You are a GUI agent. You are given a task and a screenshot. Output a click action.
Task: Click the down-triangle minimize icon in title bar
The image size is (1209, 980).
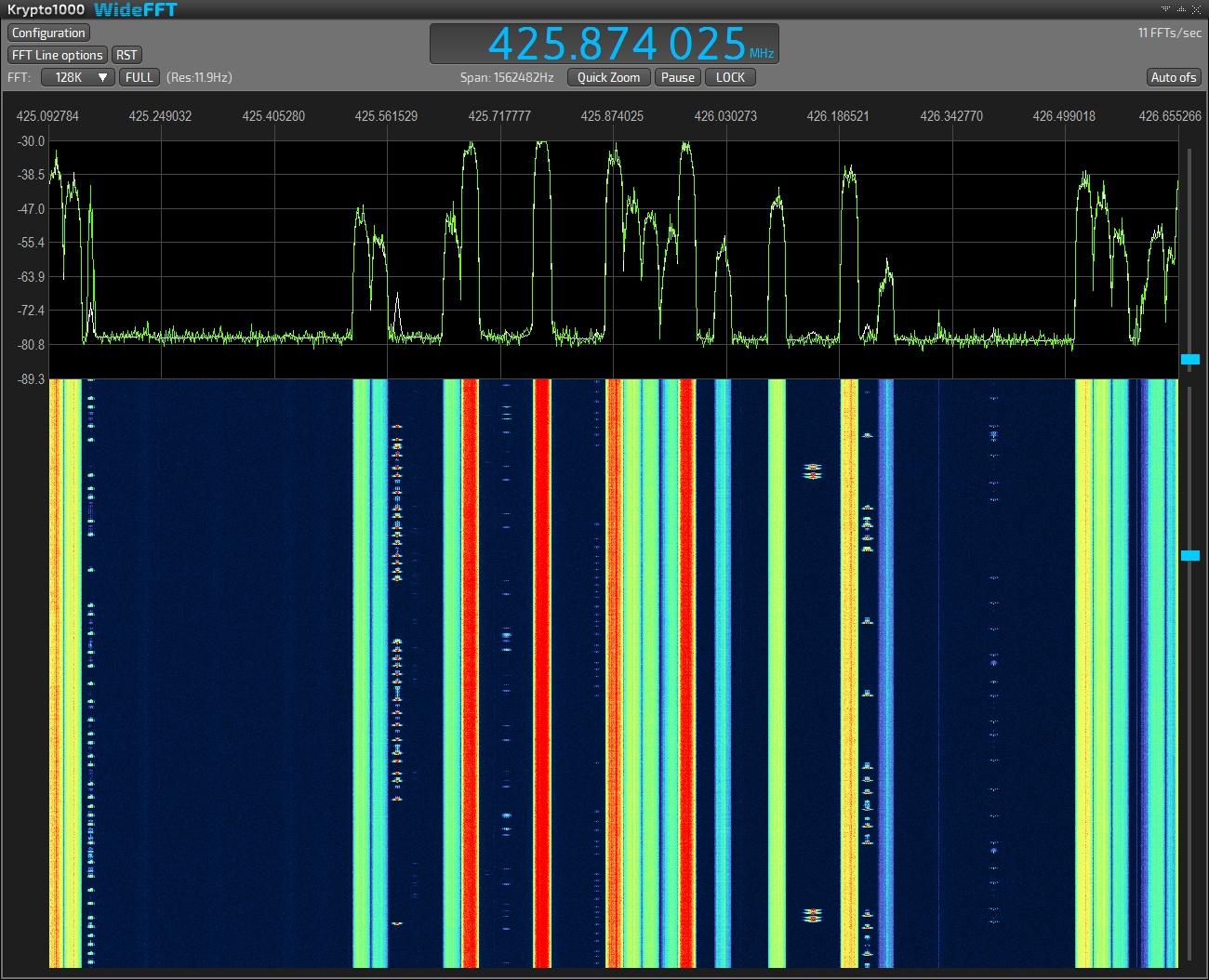(x=1165, y=8)
